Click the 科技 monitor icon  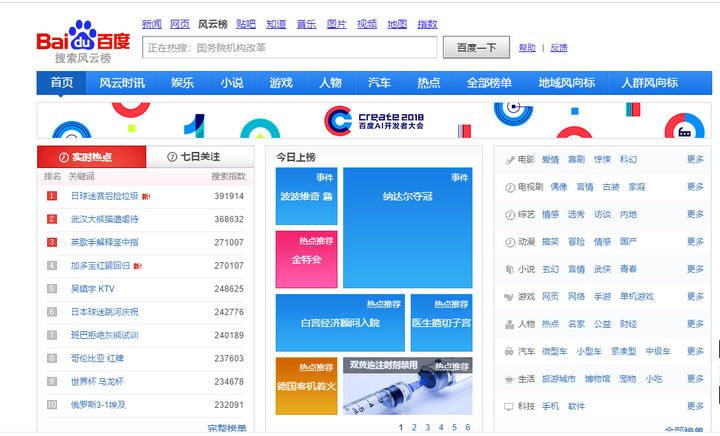pos(509,407)
